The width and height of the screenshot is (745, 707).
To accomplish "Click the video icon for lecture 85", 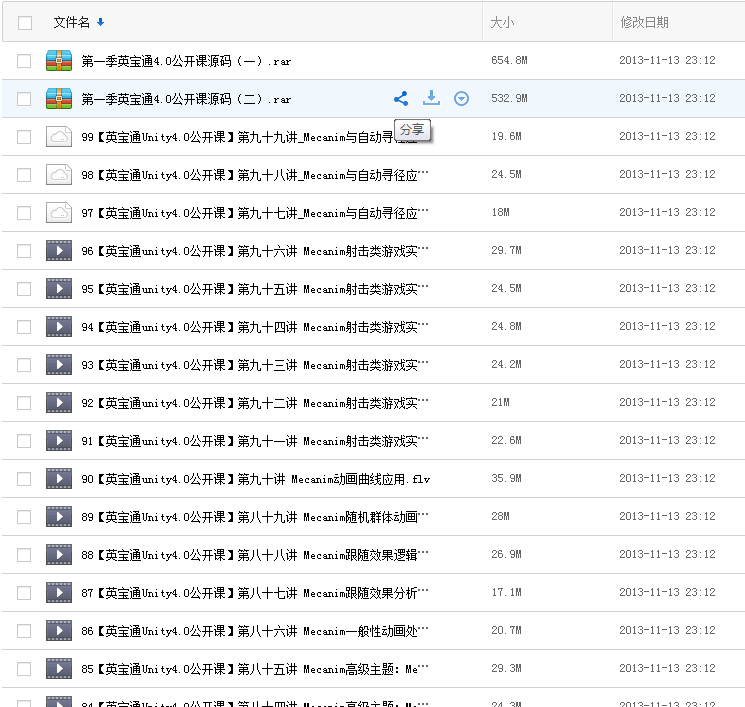I will pos(59,669).
